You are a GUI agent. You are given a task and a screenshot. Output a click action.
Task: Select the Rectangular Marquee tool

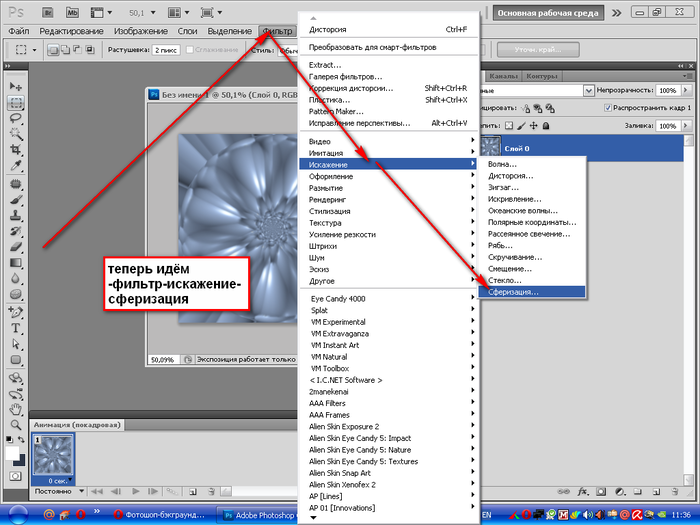(x=16, y=103)
